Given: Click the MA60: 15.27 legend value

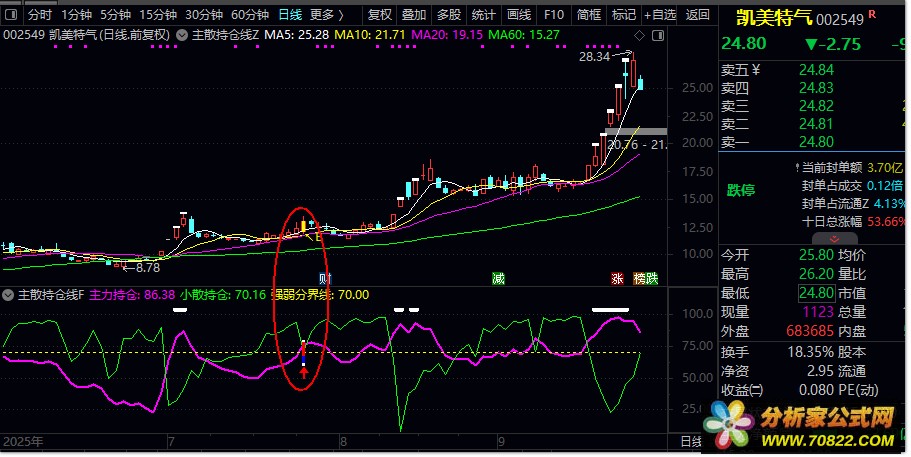Looking at the screenshot, I should 523,35.
